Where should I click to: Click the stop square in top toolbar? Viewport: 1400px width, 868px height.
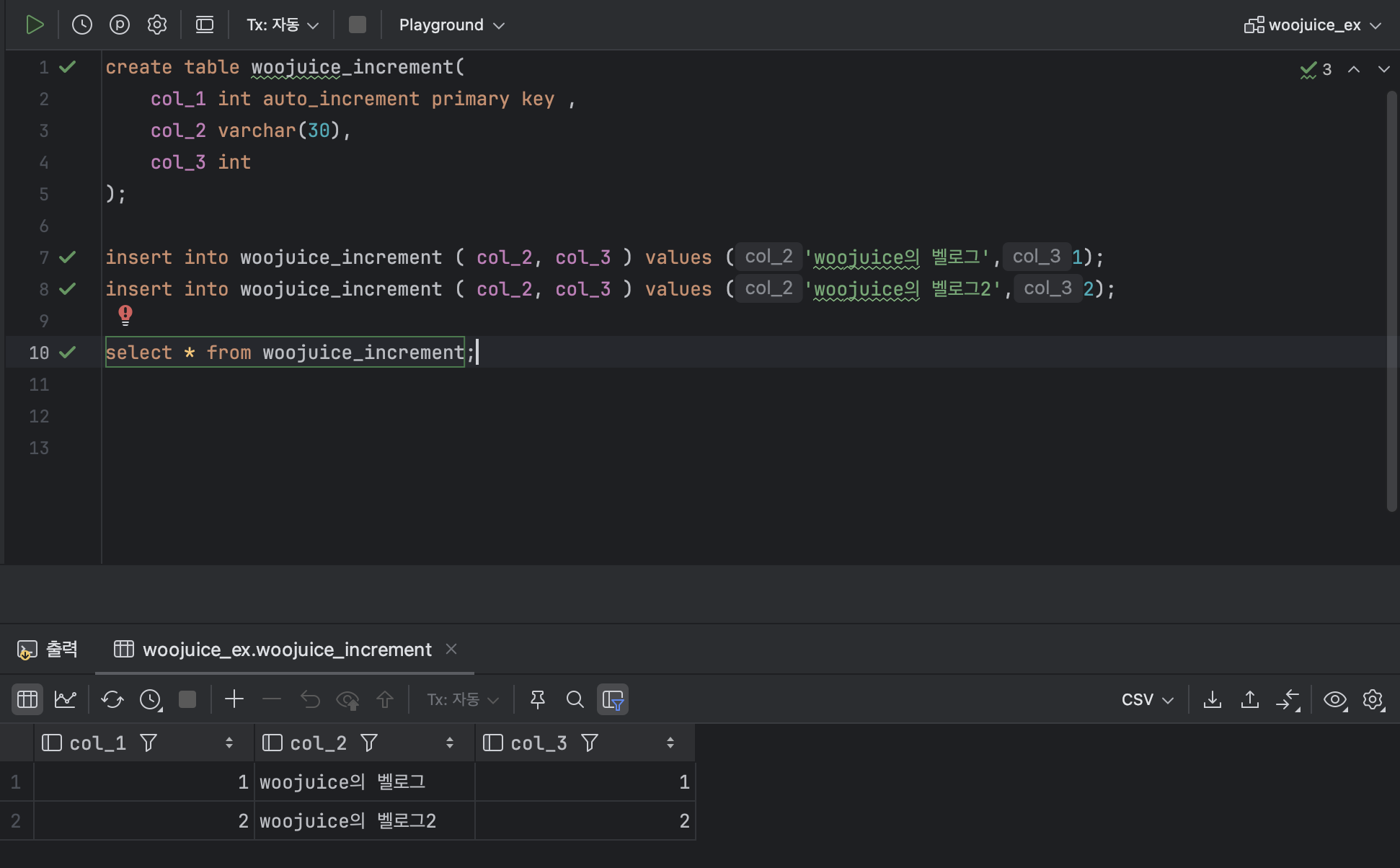(358, 25)
